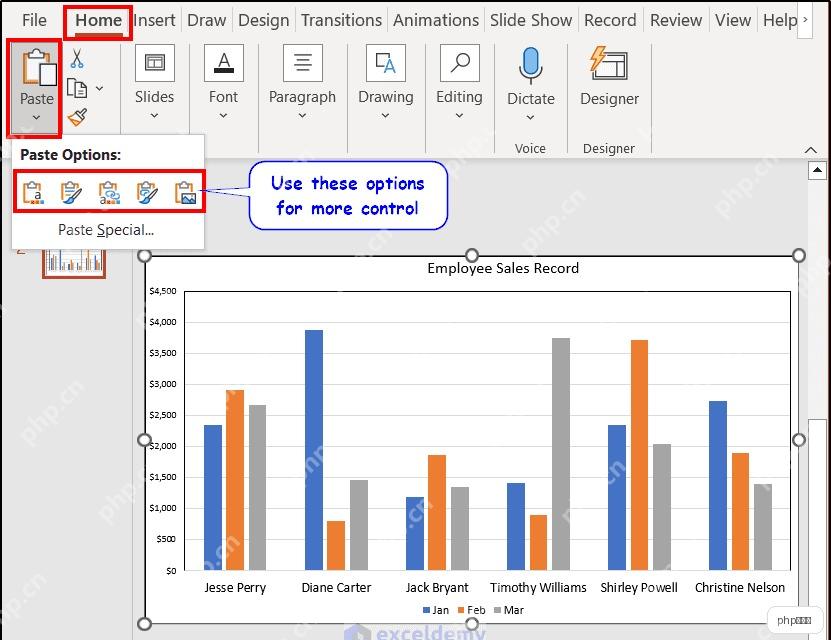831x640 pixels.
Task: Select Shirley Powell's orange Feb bar
Action: pos(639,455)
